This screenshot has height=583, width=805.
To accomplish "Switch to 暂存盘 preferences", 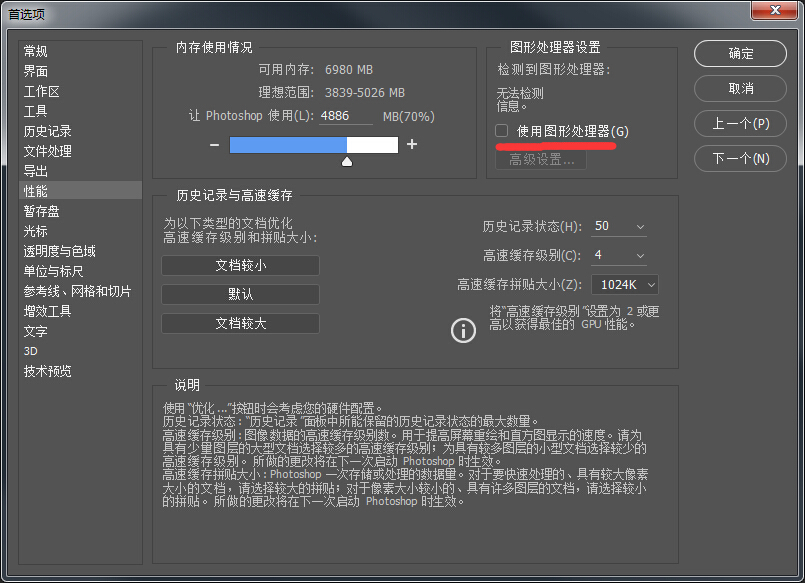I will point(80,211).
